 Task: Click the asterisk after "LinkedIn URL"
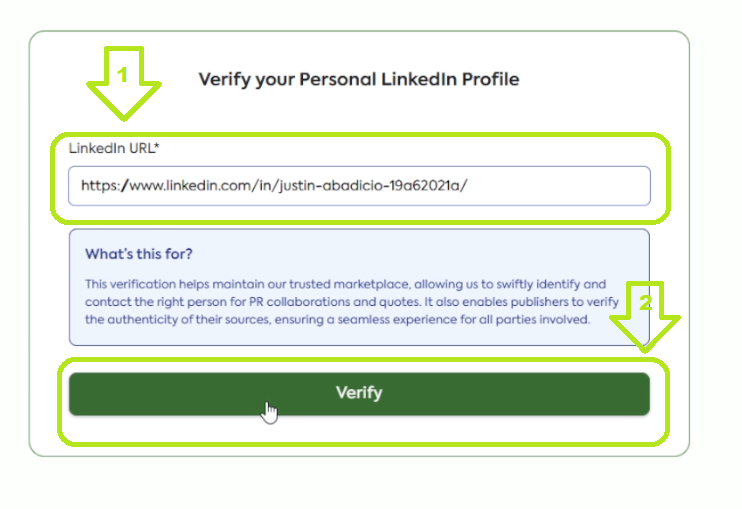click(x=157, y=147)
